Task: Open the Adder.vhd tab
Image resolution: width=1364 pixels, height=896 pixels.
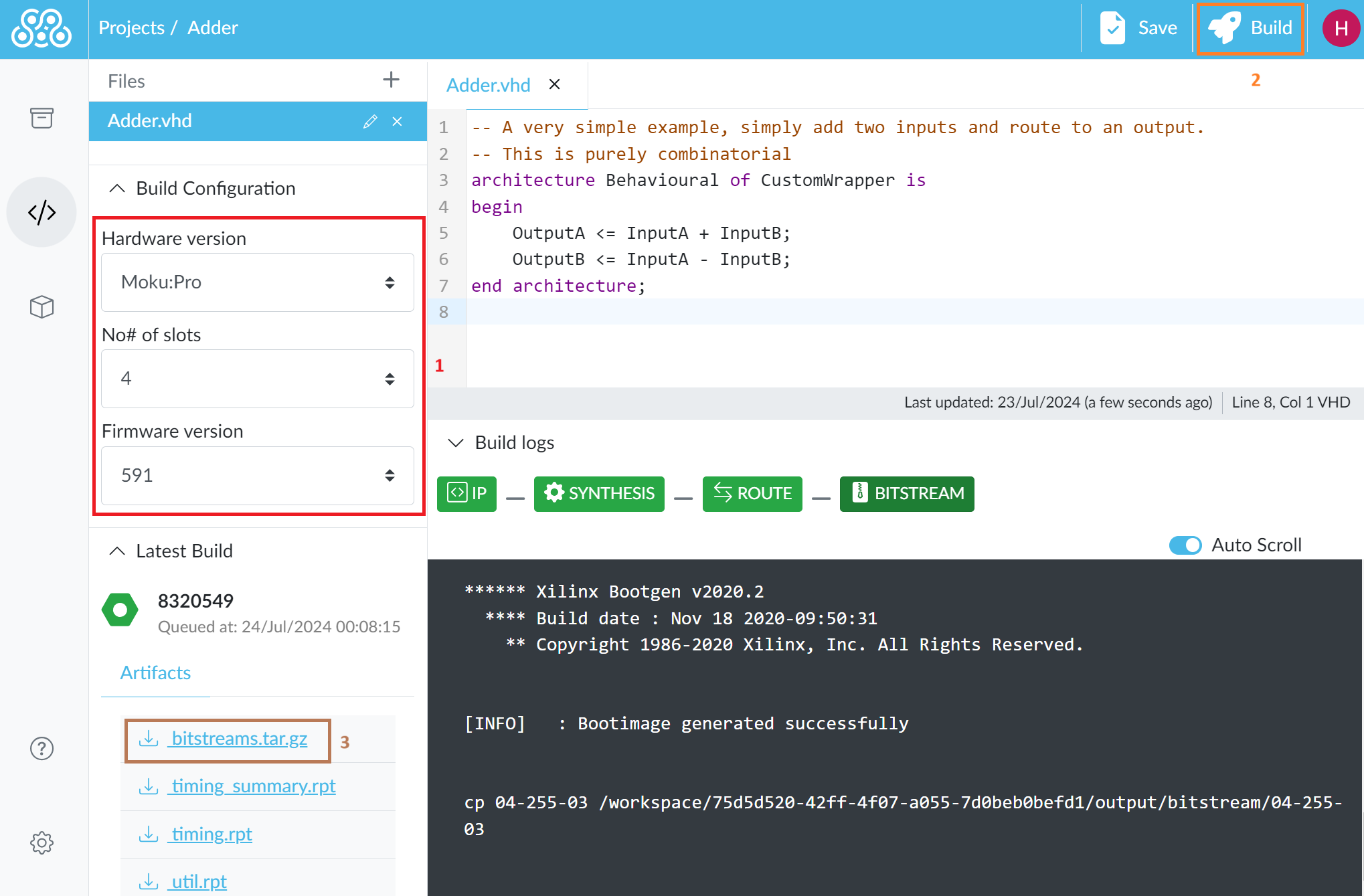Action: pyautogui.click(x=489, y=85)
